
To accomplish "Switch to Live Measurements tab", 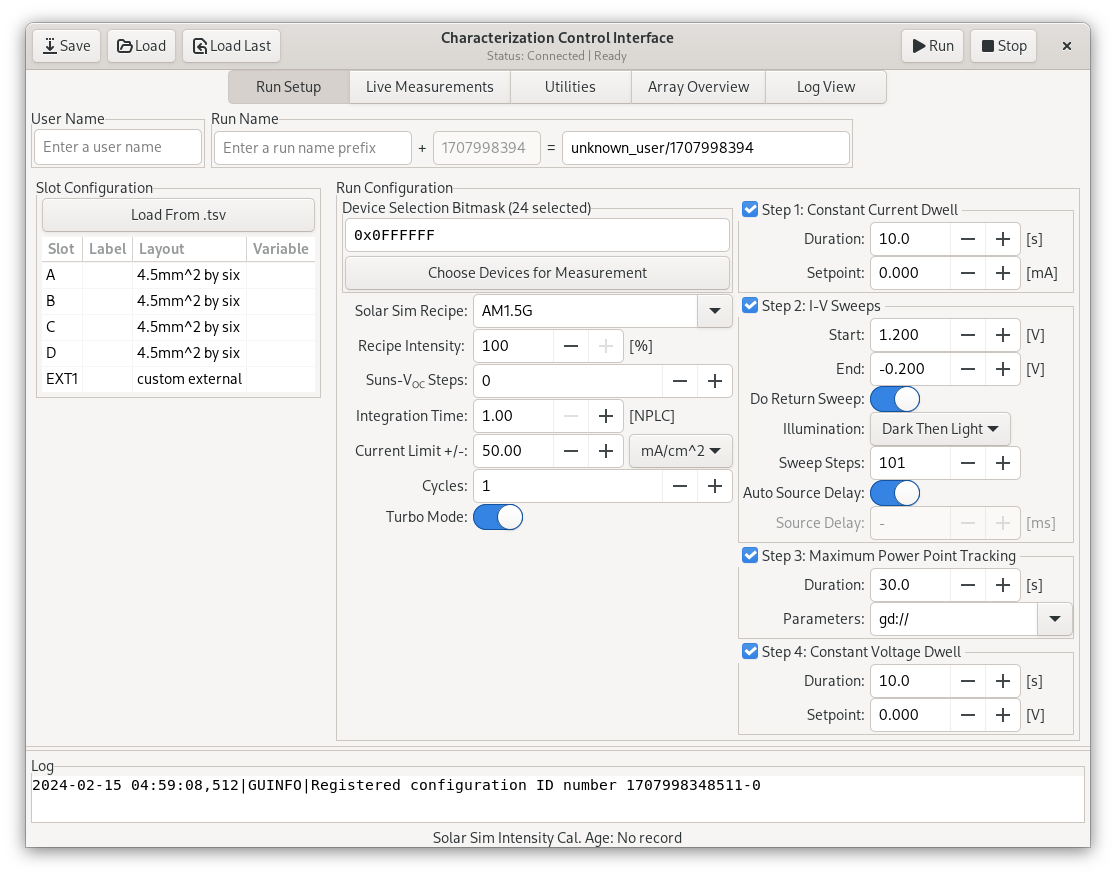I will click(x=429, y=87).
